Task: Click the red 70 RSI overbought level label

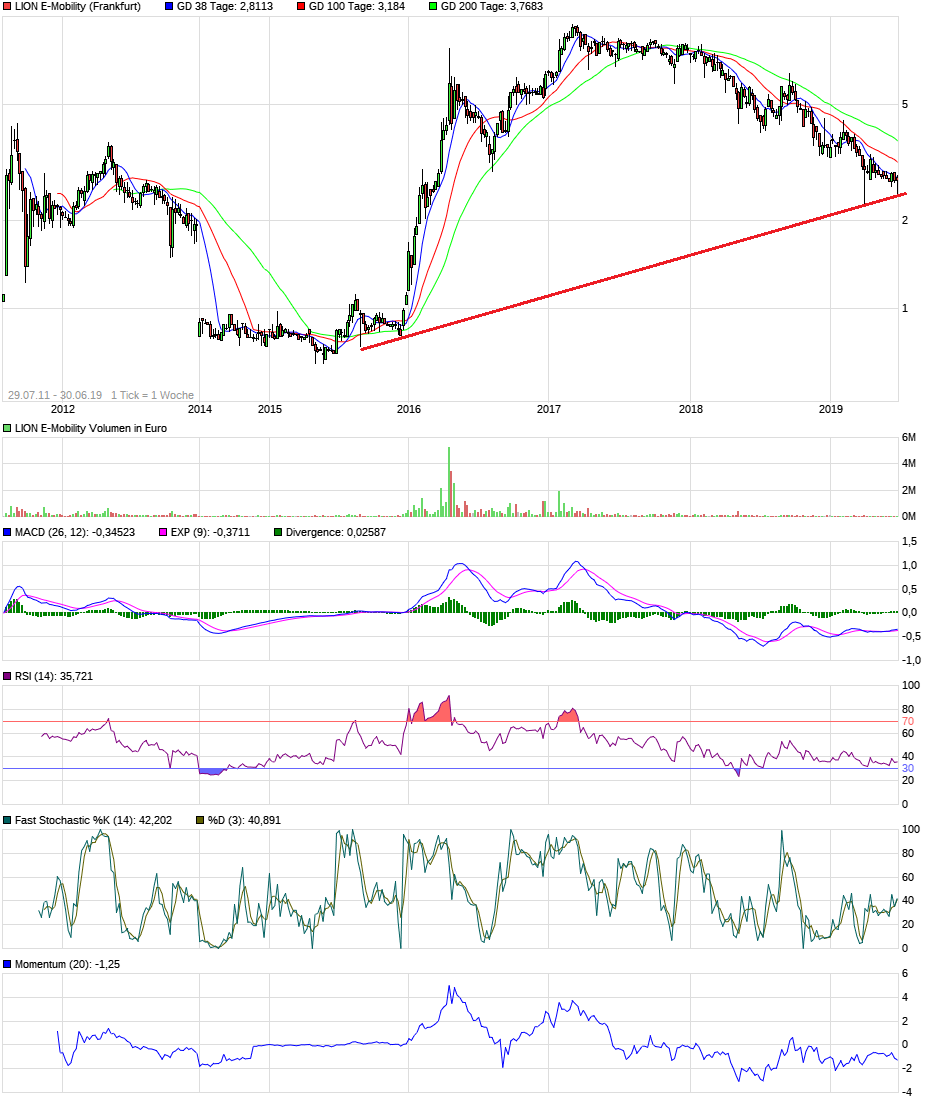Action: (x=908, y=721)
